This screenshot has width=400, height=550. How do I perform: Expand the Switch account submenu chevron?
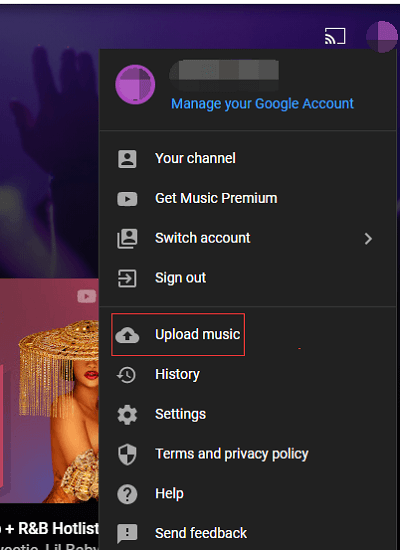pyautogui.click(x=368, y=239)
